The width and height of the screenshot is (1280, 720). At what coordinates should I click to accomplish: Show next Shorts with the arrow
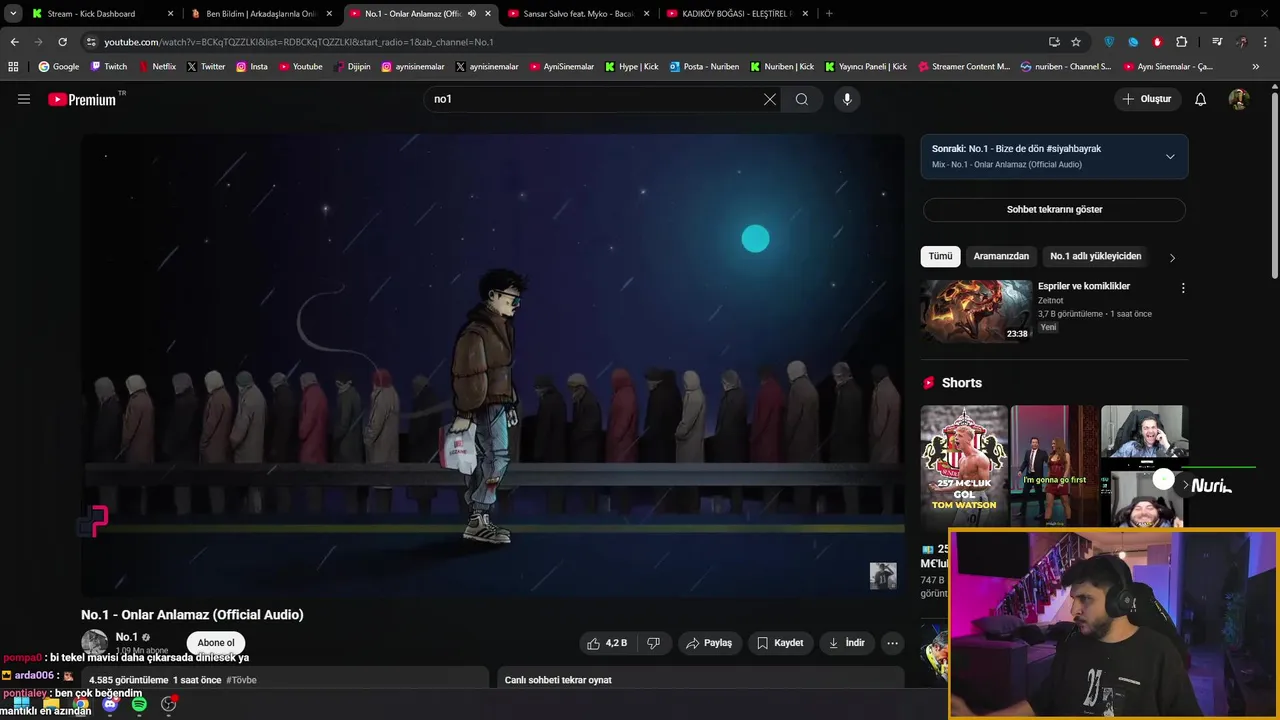pyautogui.click(x=1185, y=485)
